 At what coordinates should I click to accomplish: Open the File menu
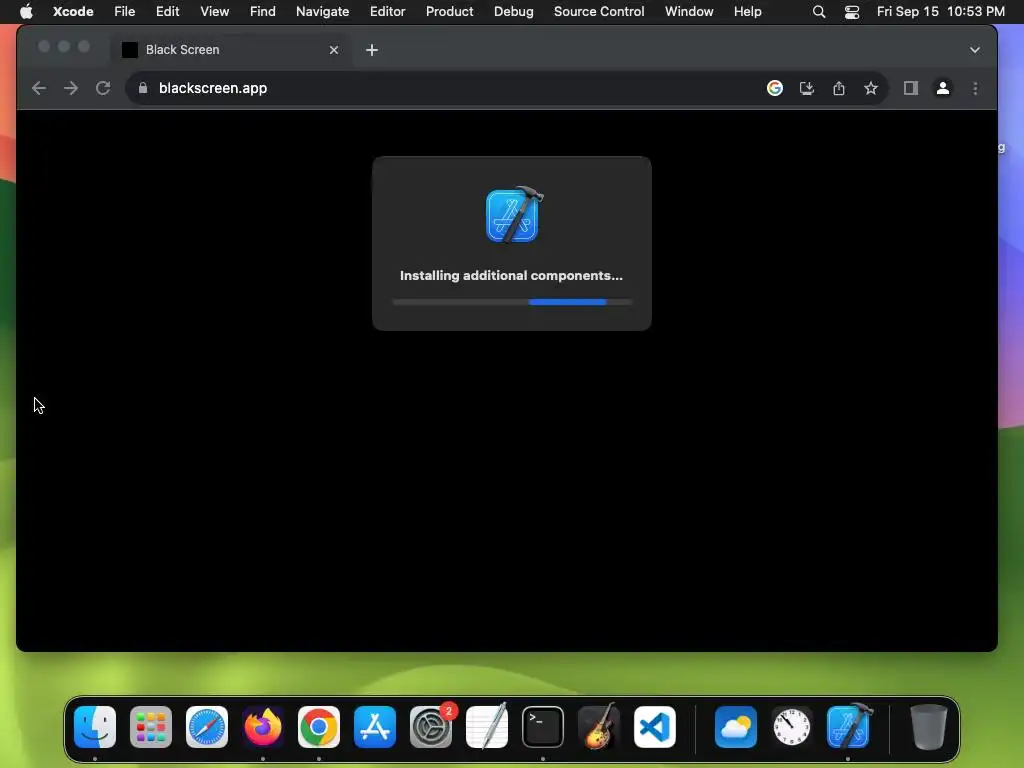[124, 11]
